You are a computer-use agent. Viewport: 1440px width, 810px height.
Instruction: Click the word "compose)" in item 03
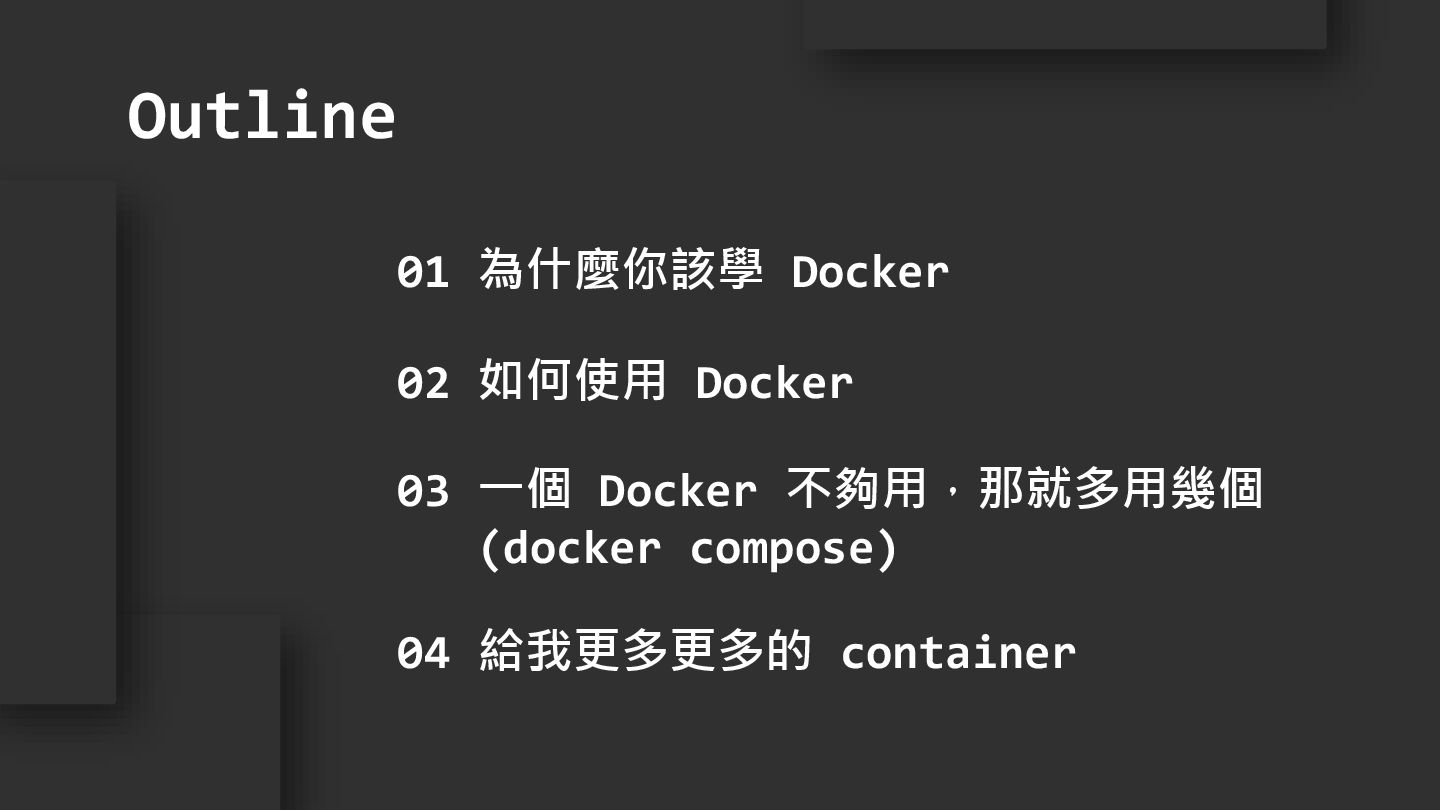click(x=794, y=548)
